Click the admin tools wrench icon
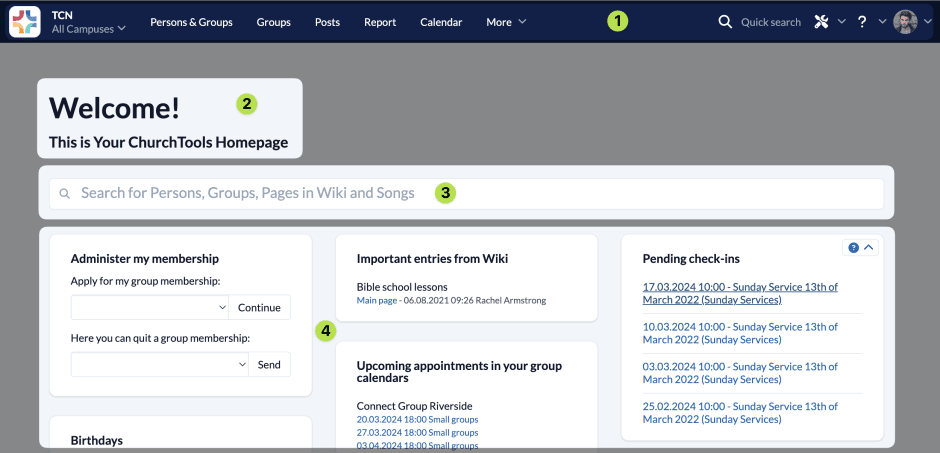 click(x=822, y=22)
